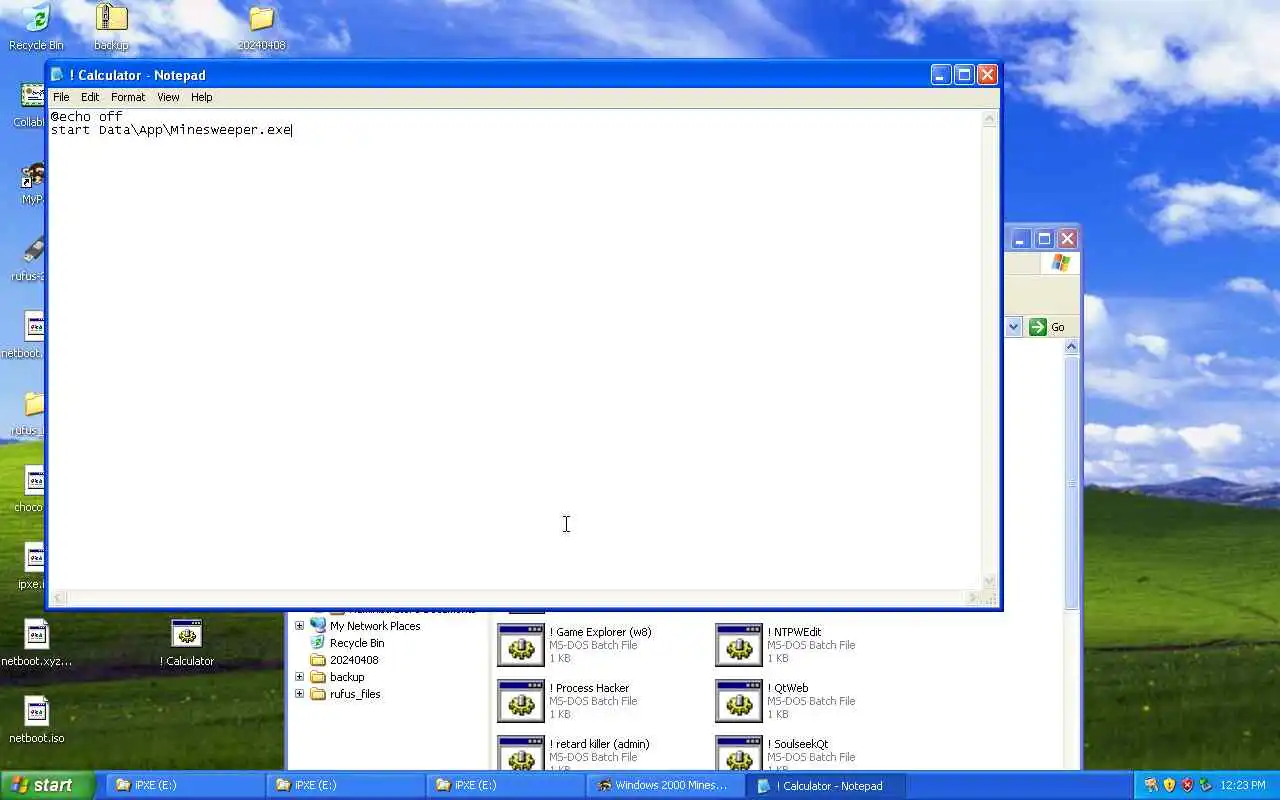
Task: Click the Explorer window's scrollbar up arrow
Action: 1071,346
